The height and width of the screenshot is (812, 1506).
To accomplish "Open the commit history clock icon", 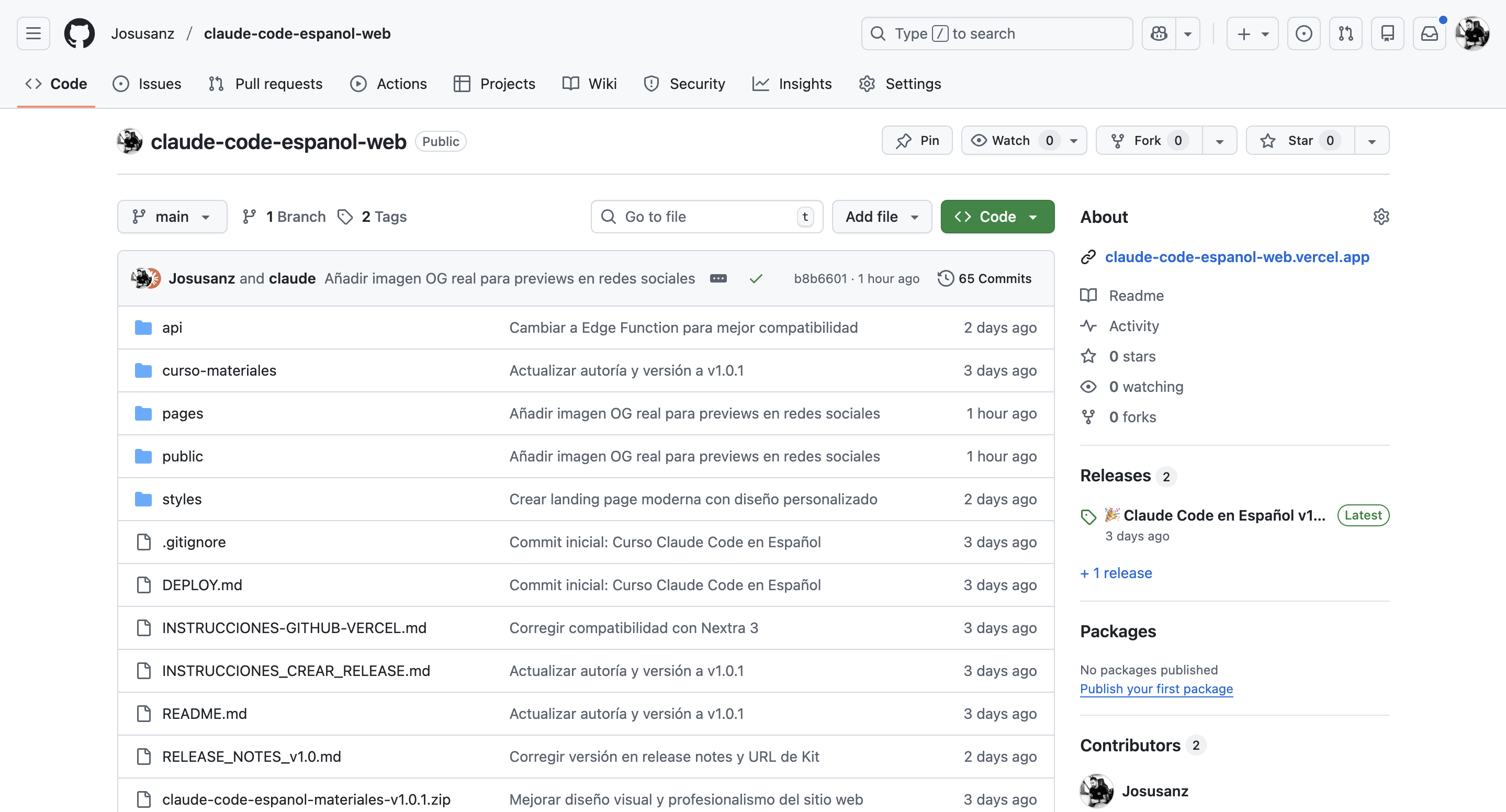I will click(946, 278).
